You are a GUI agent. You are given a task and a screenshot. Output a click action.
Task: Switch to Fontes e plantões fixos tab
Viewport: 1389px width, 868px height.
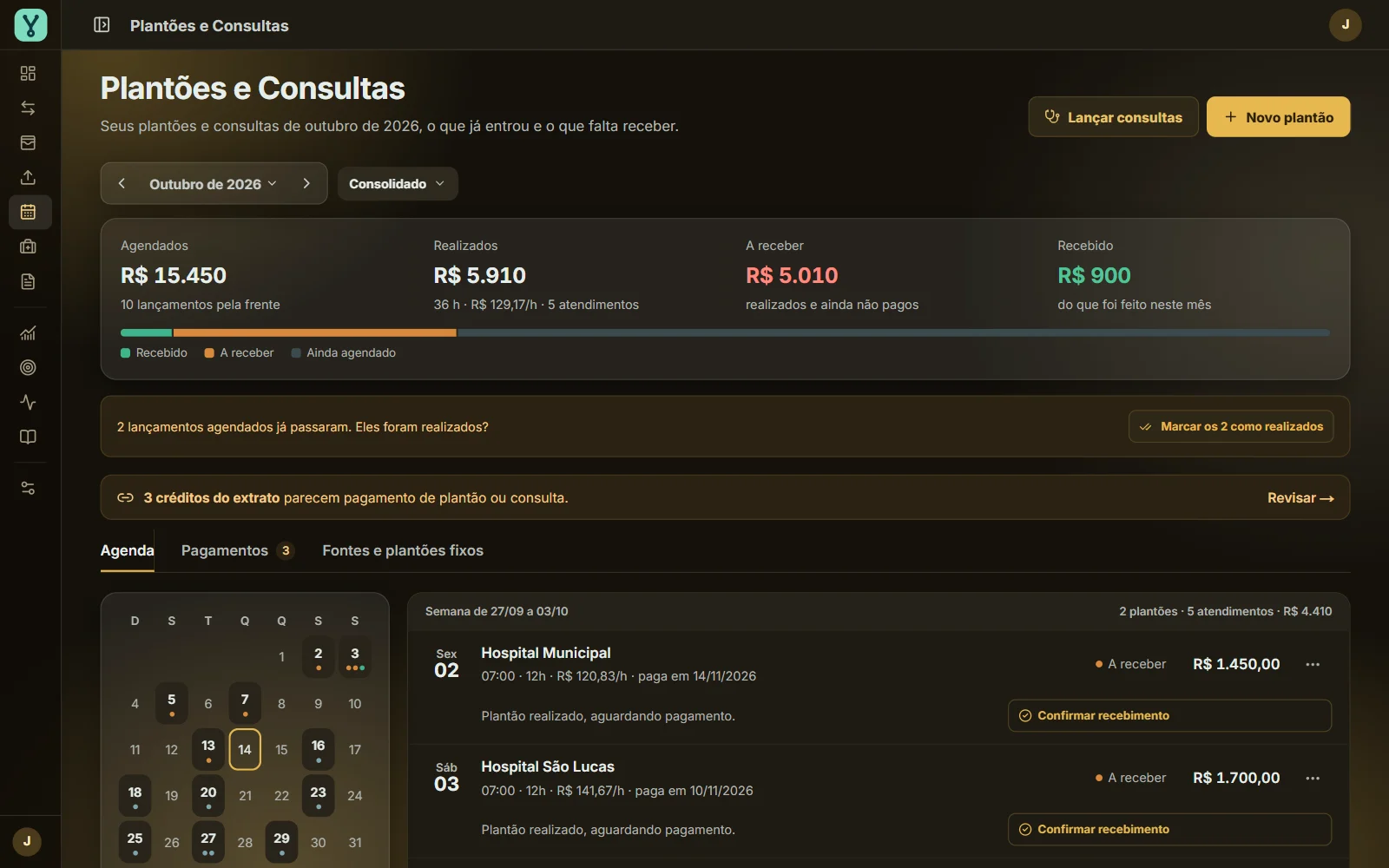[403, 550]
